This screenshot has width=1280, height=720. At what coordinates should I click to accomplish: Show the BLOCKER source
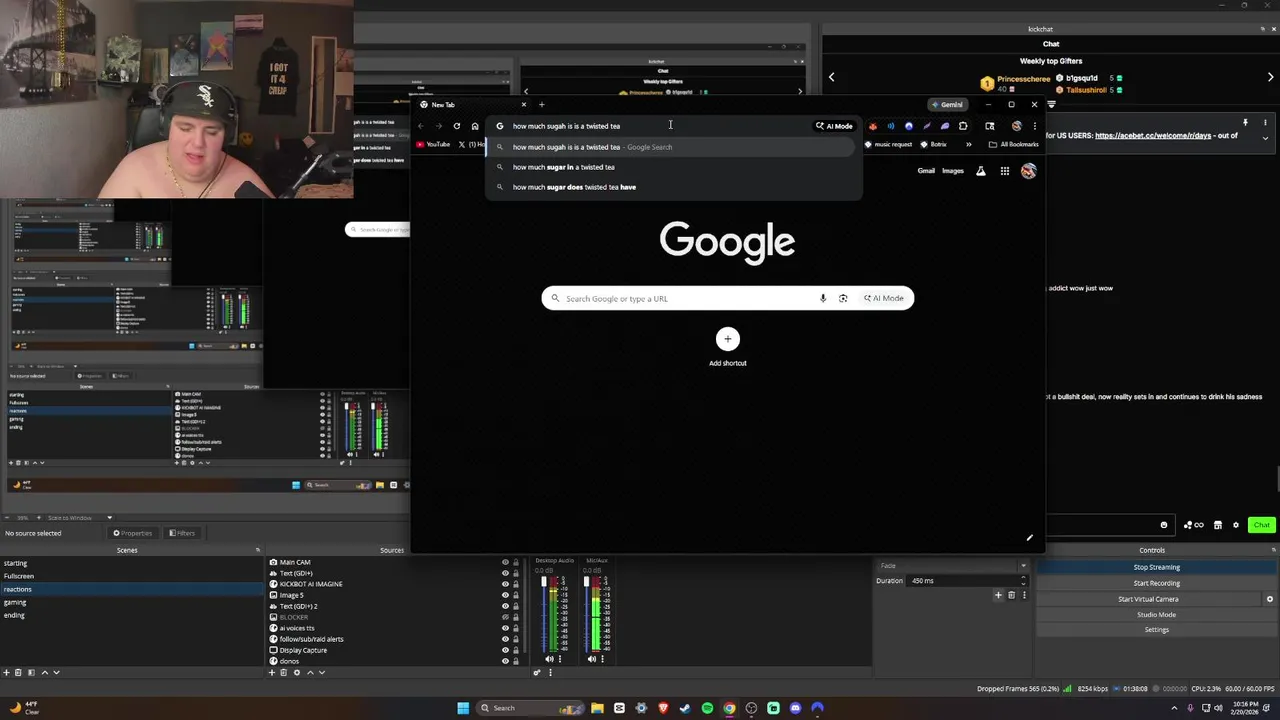tap(505, 617)
